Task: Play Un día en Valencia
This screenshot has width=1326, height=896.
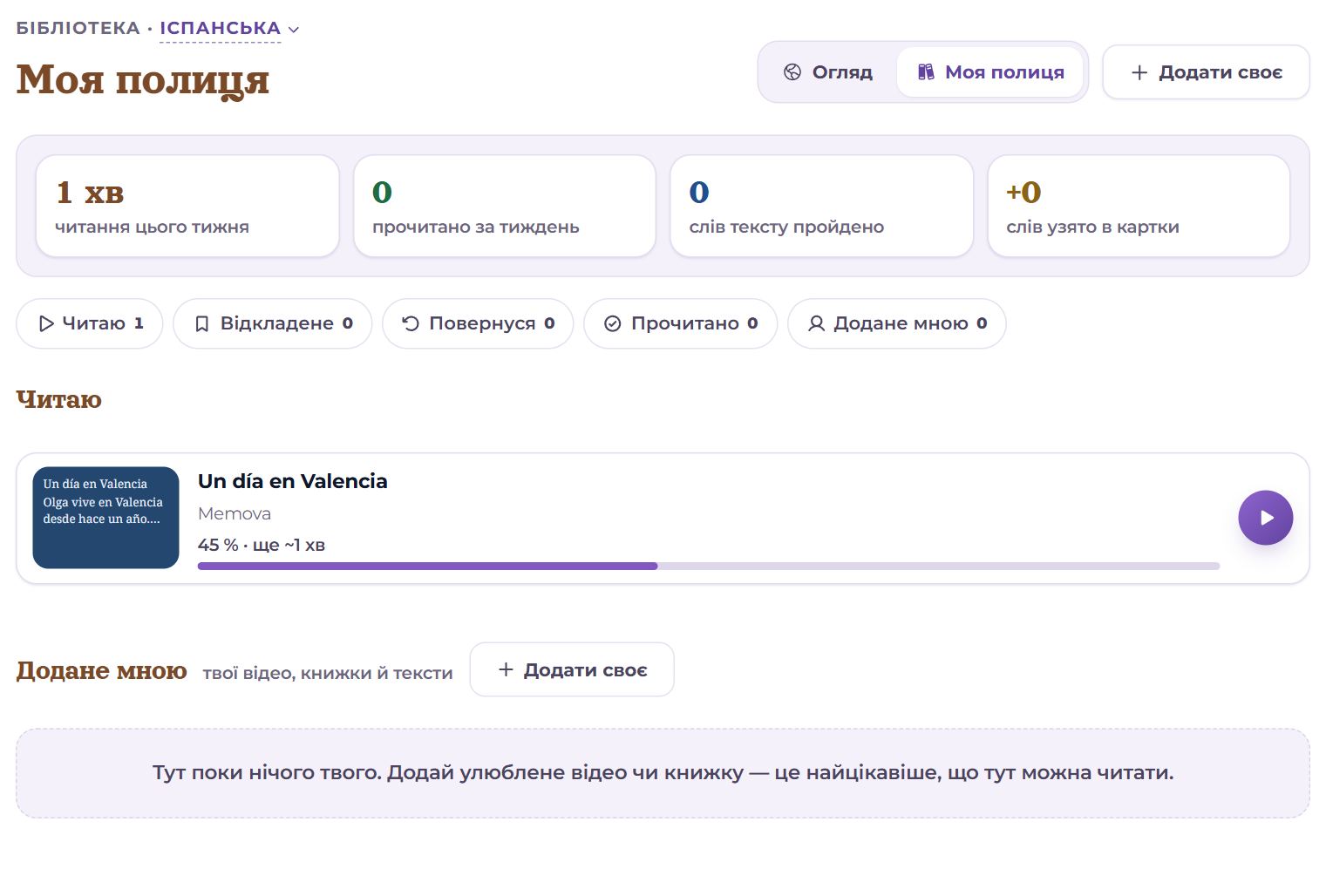Action: coord(1265,518)
